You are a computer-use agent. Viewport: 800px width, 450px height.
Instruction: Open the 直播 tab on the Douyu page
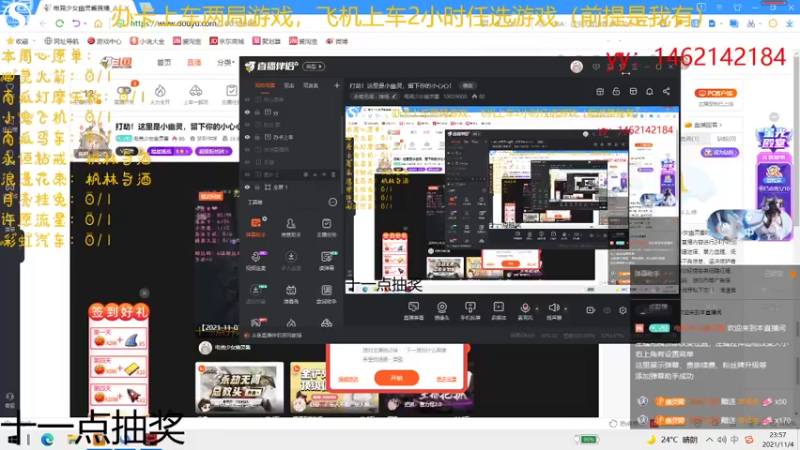pos(194,62)
